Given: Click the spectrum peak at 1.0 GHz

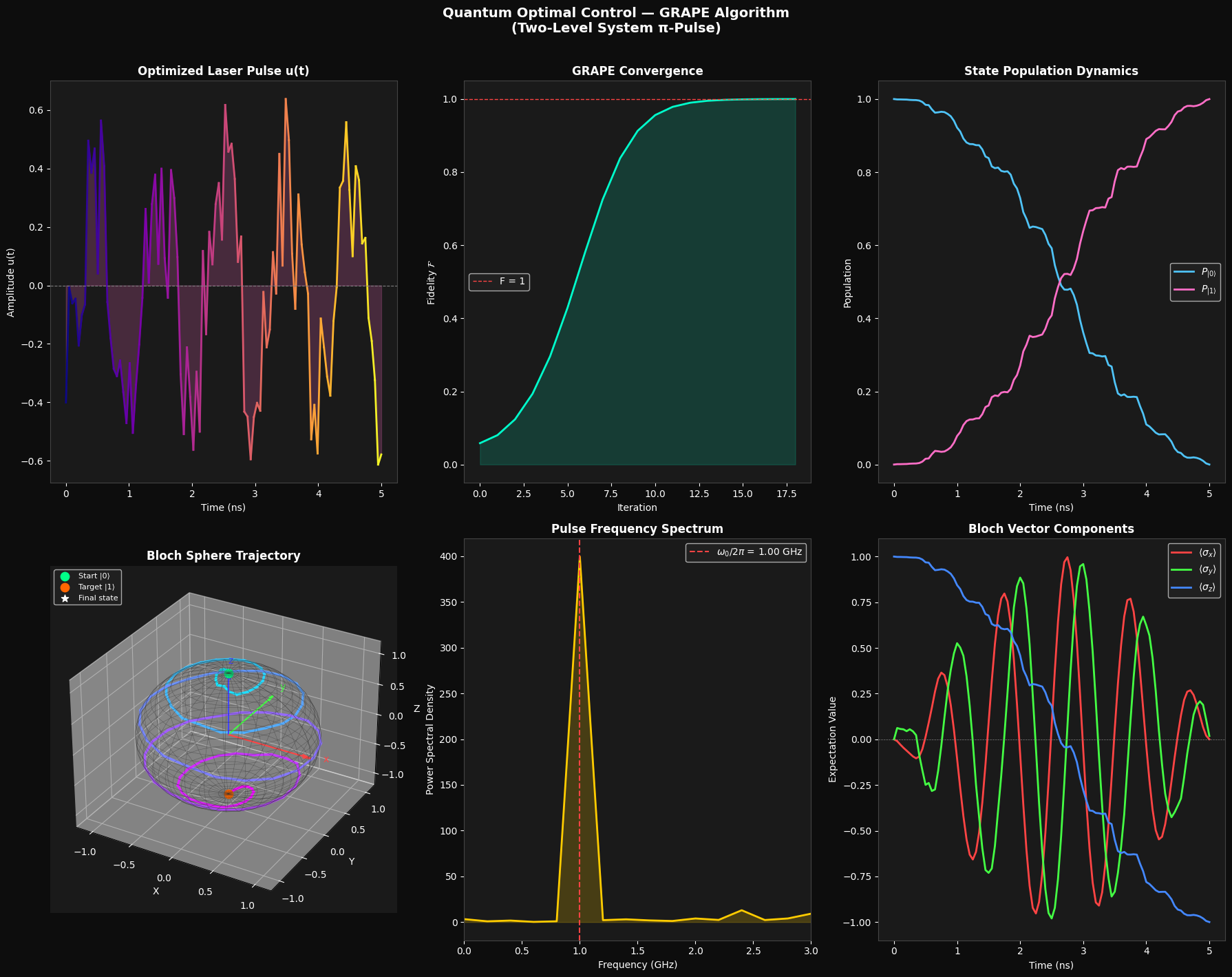Looking at the screenshot, I should 580,559.
